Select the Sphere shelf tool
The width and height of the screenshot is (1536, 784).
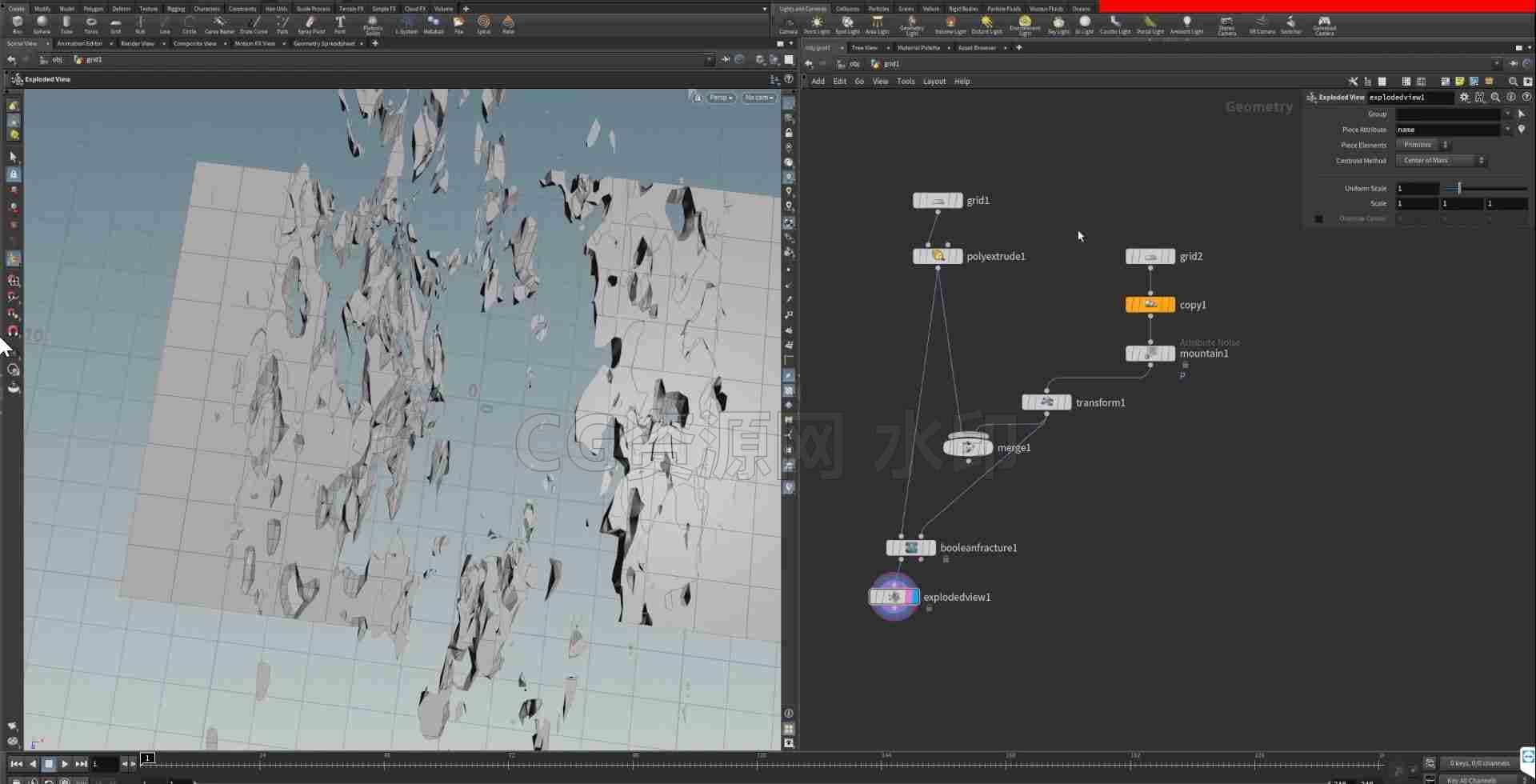point(42,25)
